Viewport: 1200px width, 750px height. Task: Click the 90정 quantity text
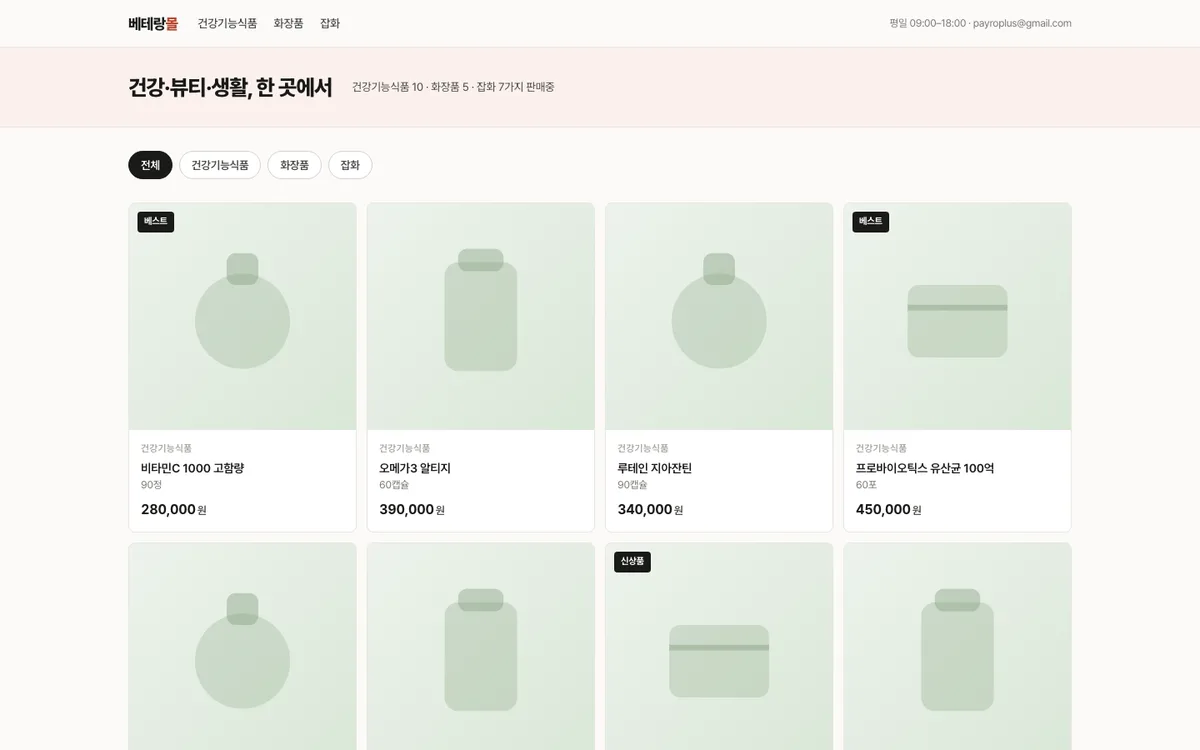(x=151, y=485)
